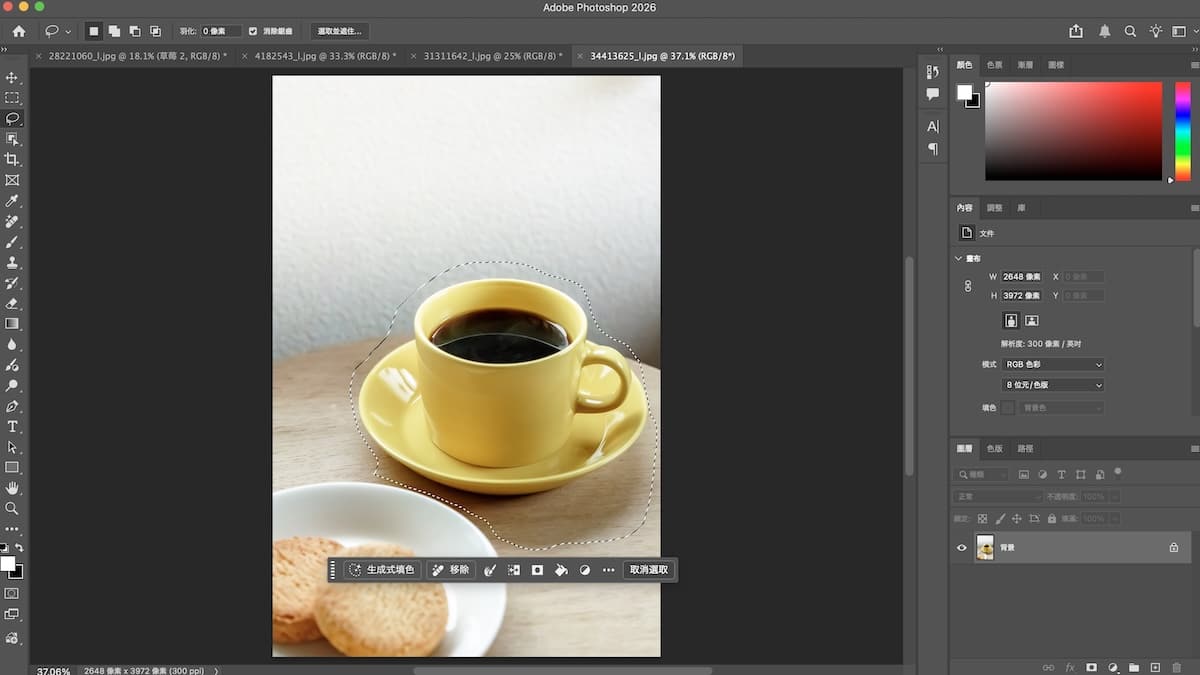
Task: Select the Move tool
Action: point(12,77)
